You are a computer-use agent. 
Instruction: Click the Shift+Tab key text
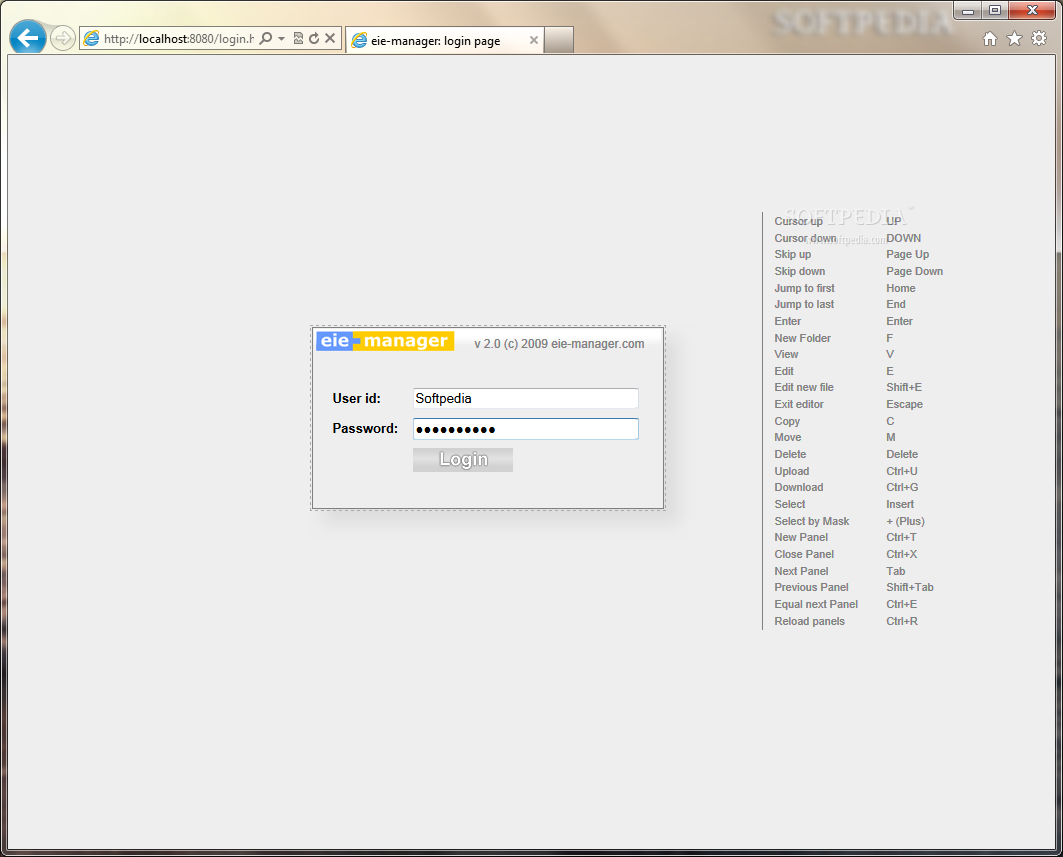(910, 587)
